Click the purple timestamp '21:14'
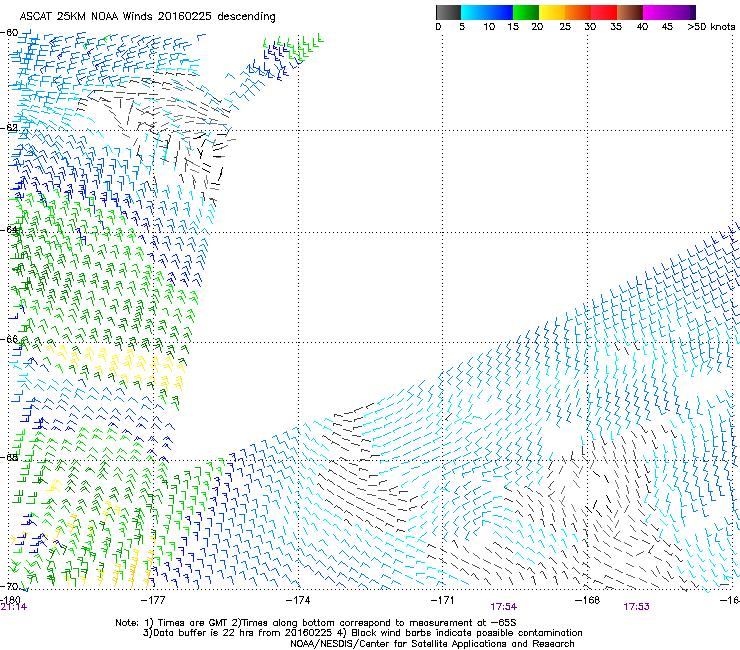 point(14,607)
